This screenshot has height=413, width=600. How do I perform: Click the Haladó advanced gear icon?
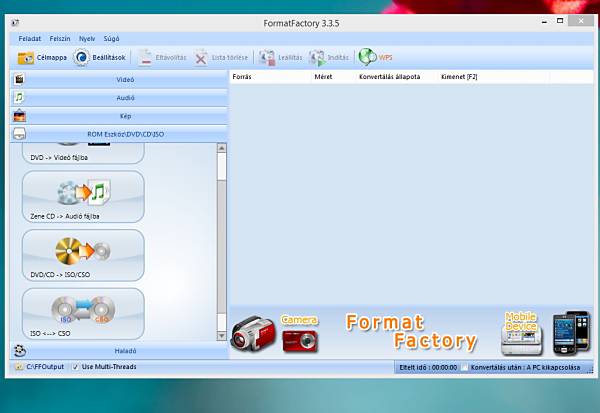click(20, 350)
